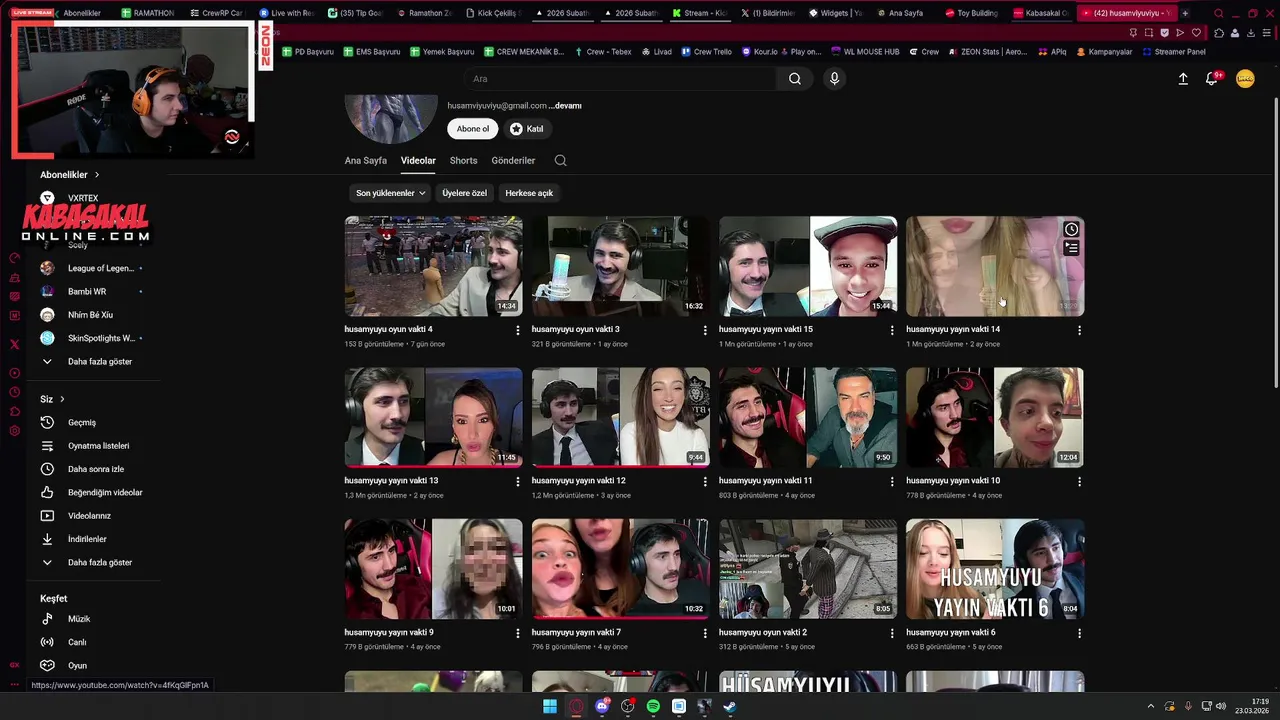Activate voice search microphone icon

point(834,79)
